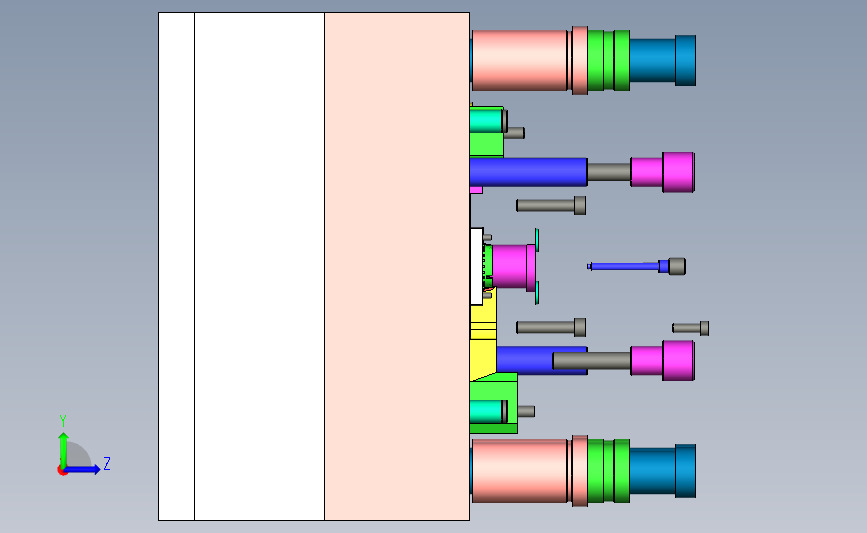Viewport: 867px width, 533px height.
Task: Select the upper long blue rod
Action: pyautogui.click(x=529, y=172)
